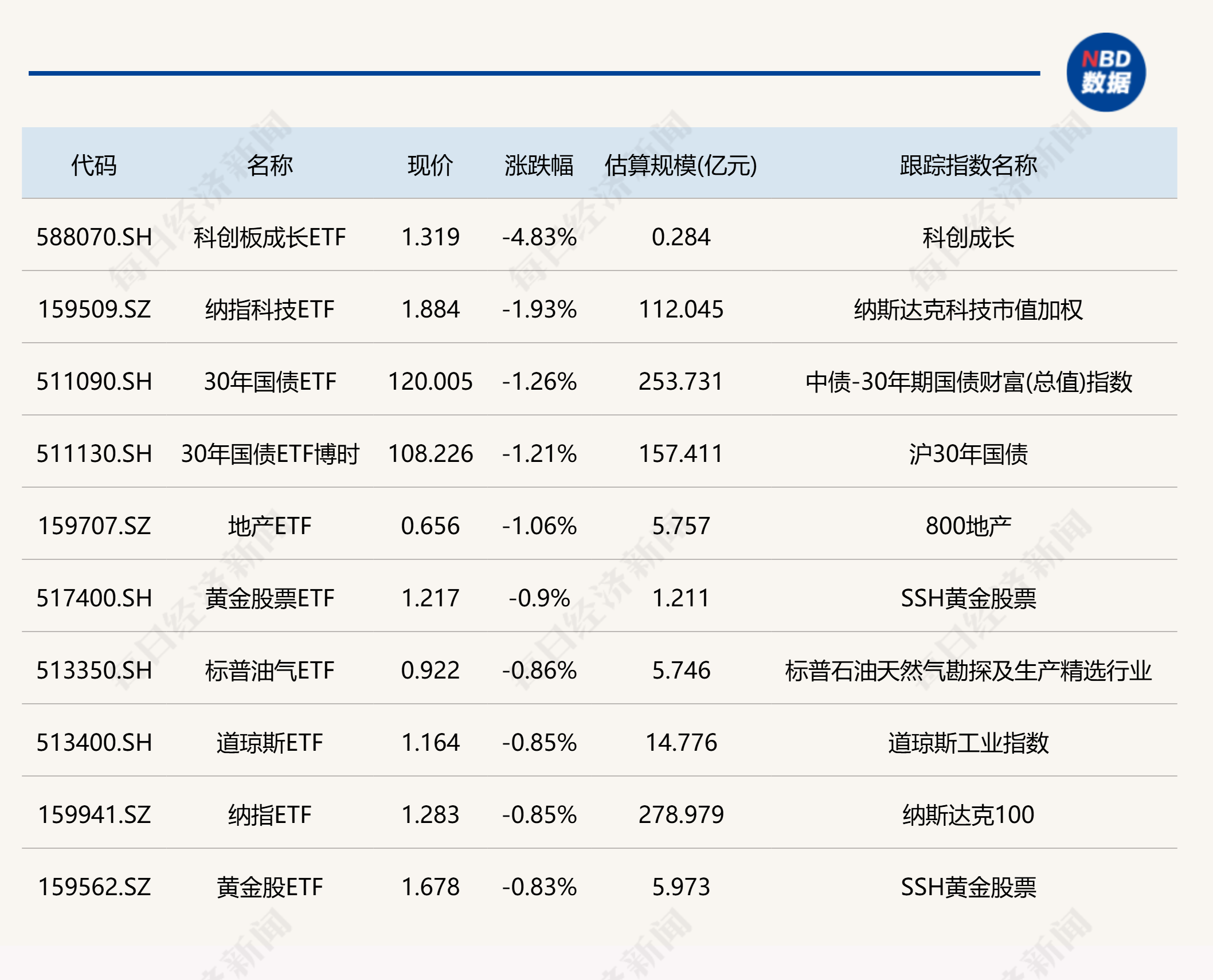Select 黄金股ETF name cell
The height and width of the screenshot is (980, 1213).
coord(269,887)
